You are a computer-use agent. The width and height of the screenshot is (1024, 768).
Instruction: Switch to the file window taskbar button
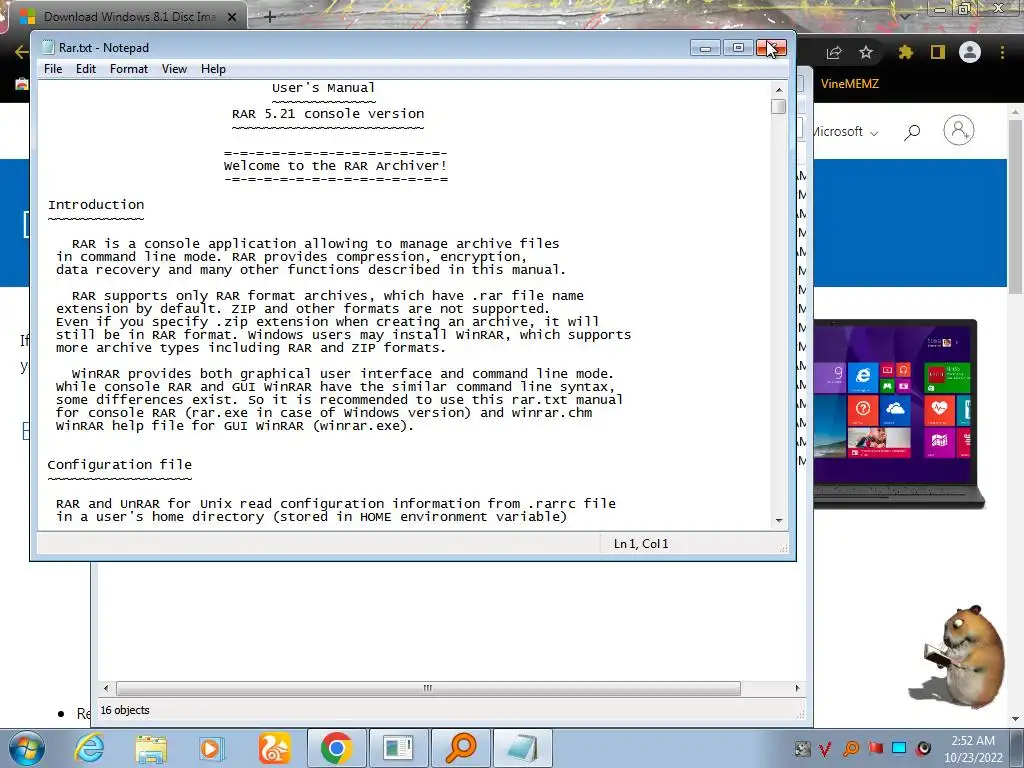point(398,748)
